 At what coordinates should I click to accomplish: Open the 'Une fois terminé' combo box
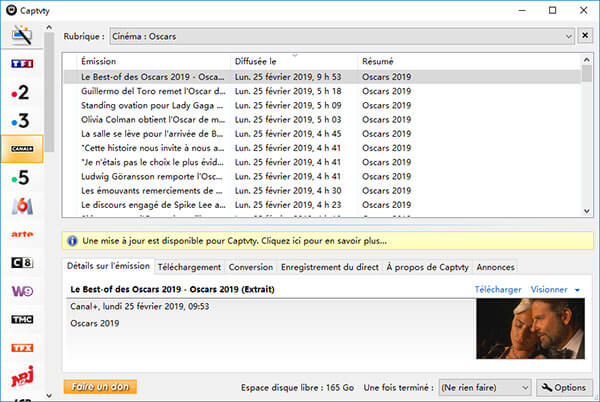[485, 387]
